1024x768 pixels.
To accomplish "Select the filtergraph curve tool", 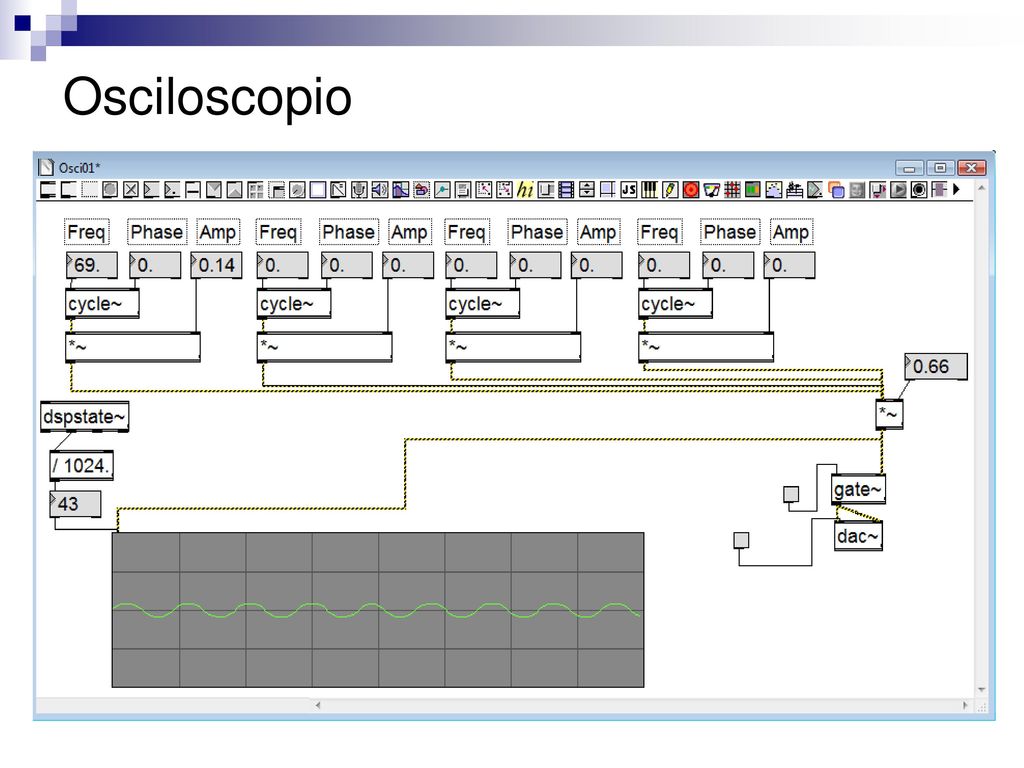I will pos(400,190).
